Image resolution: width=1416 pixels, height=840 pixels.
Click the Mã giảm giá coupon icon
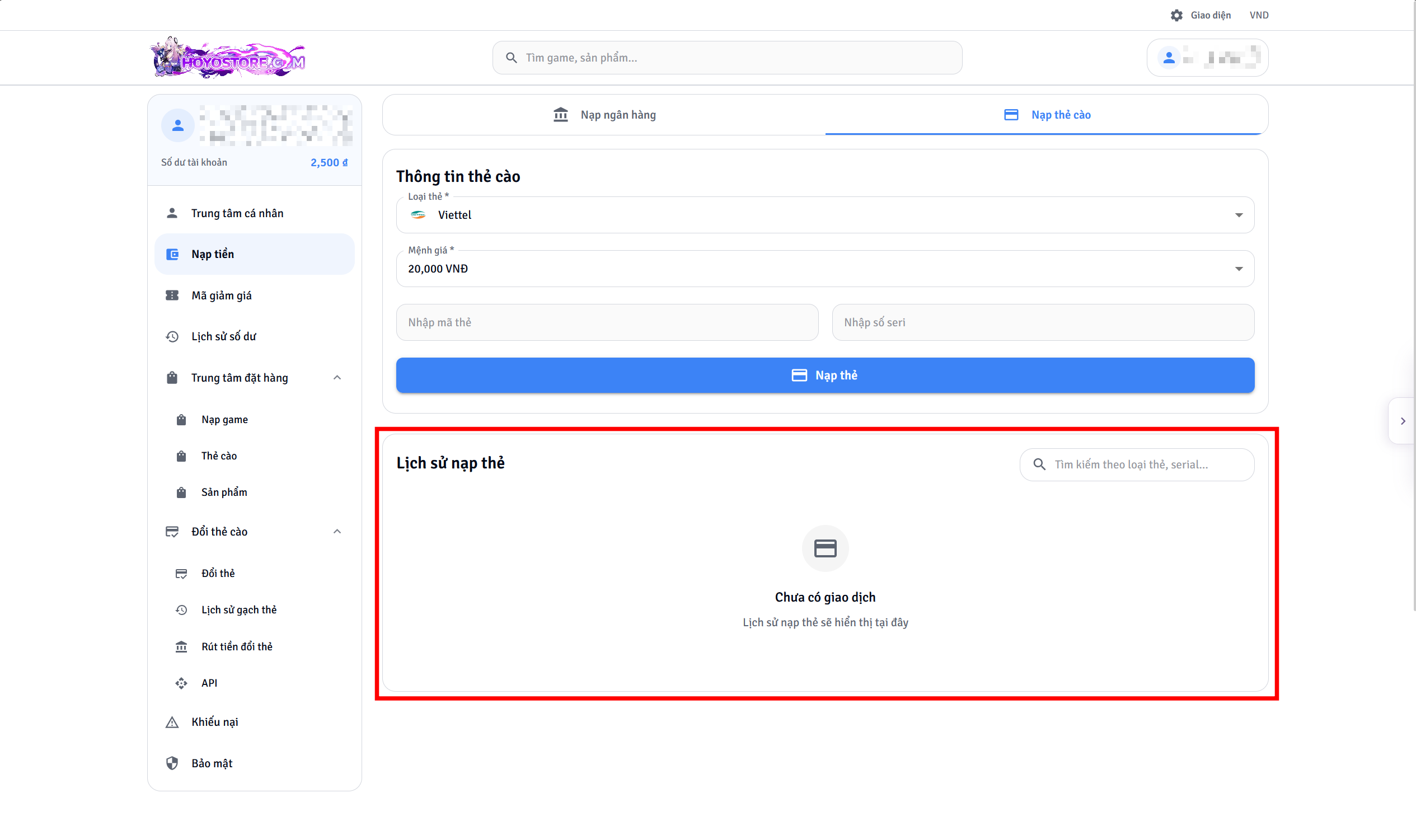click(172, 295)
